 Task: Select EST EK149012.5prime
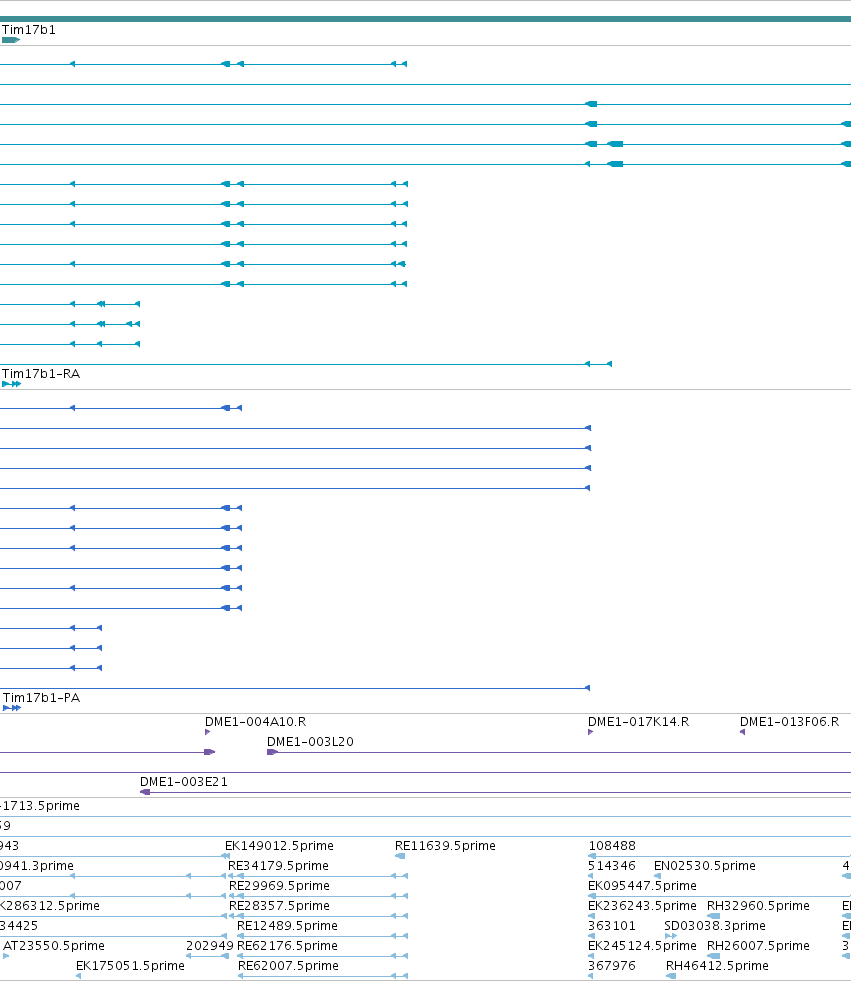click(279, 846)
